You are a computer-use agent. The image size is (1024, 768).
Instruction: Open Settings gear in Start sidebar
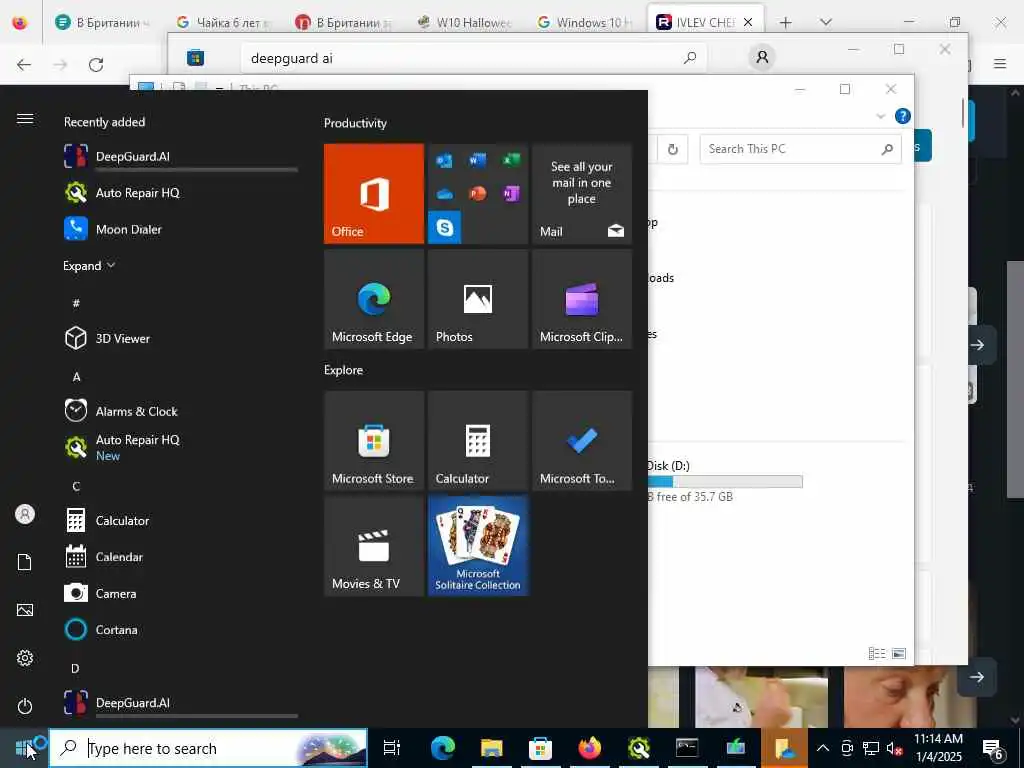[25, 658]
